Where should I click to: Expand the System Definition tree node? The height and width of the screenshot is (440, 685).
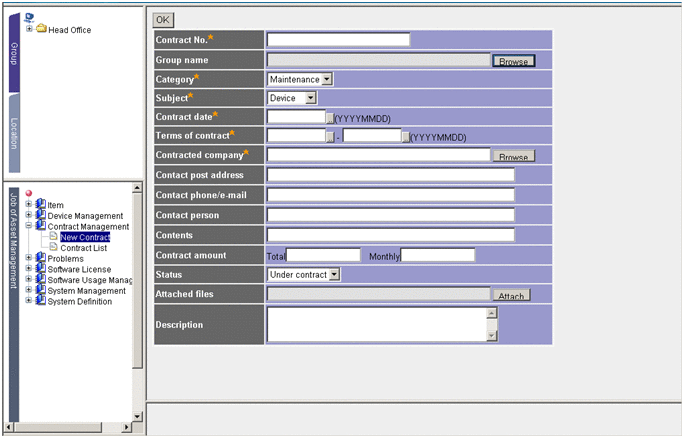point(29,301)
